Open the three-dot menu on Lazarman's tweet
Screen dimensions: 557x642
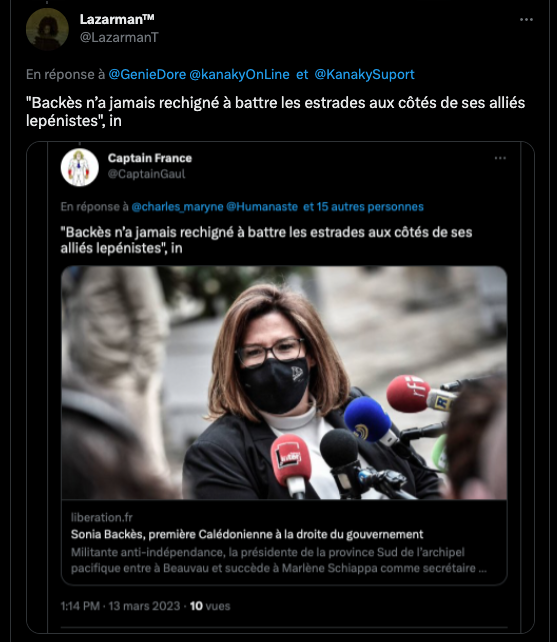point(526,20)
